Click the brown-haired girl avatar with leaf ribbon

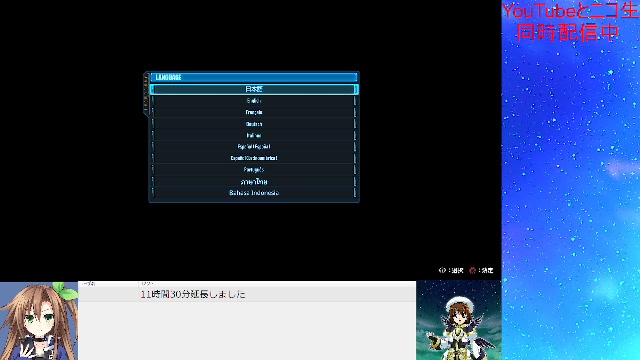(39, 321)
